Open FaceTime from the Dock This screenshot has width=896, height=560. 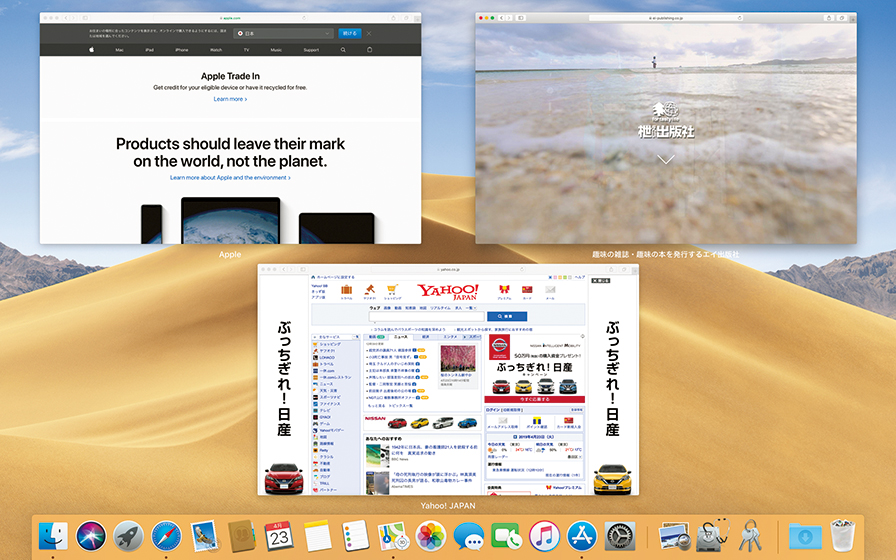[506, 536]
